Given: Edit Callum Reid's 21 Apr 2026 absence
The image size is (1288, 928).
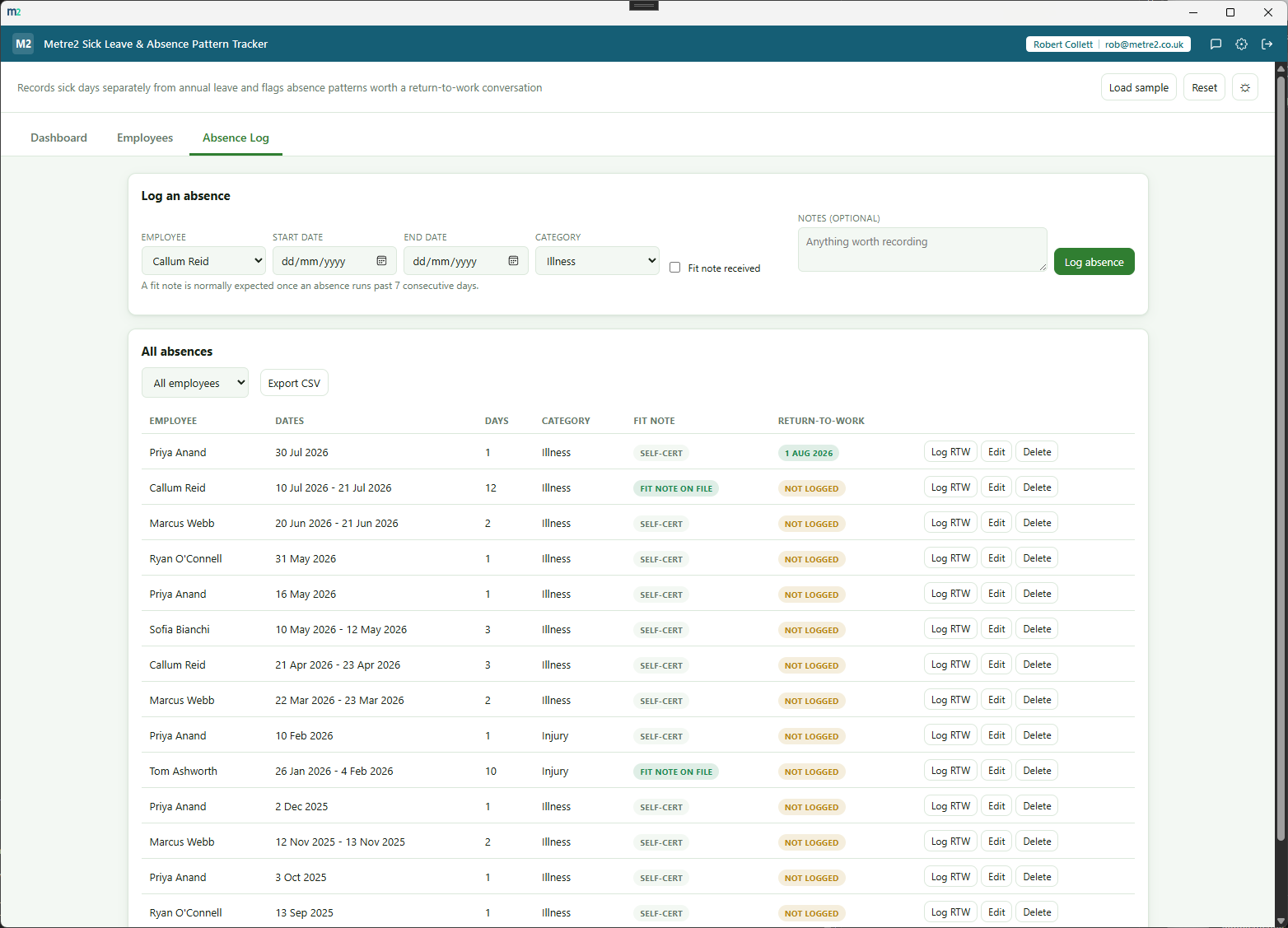Looking at the screenshot, I should tap(996, 665).
